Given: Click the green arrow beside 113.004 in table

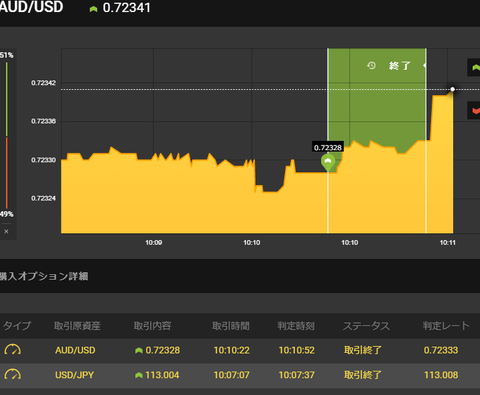Looking at the screenshot, I should pos(139,375).
